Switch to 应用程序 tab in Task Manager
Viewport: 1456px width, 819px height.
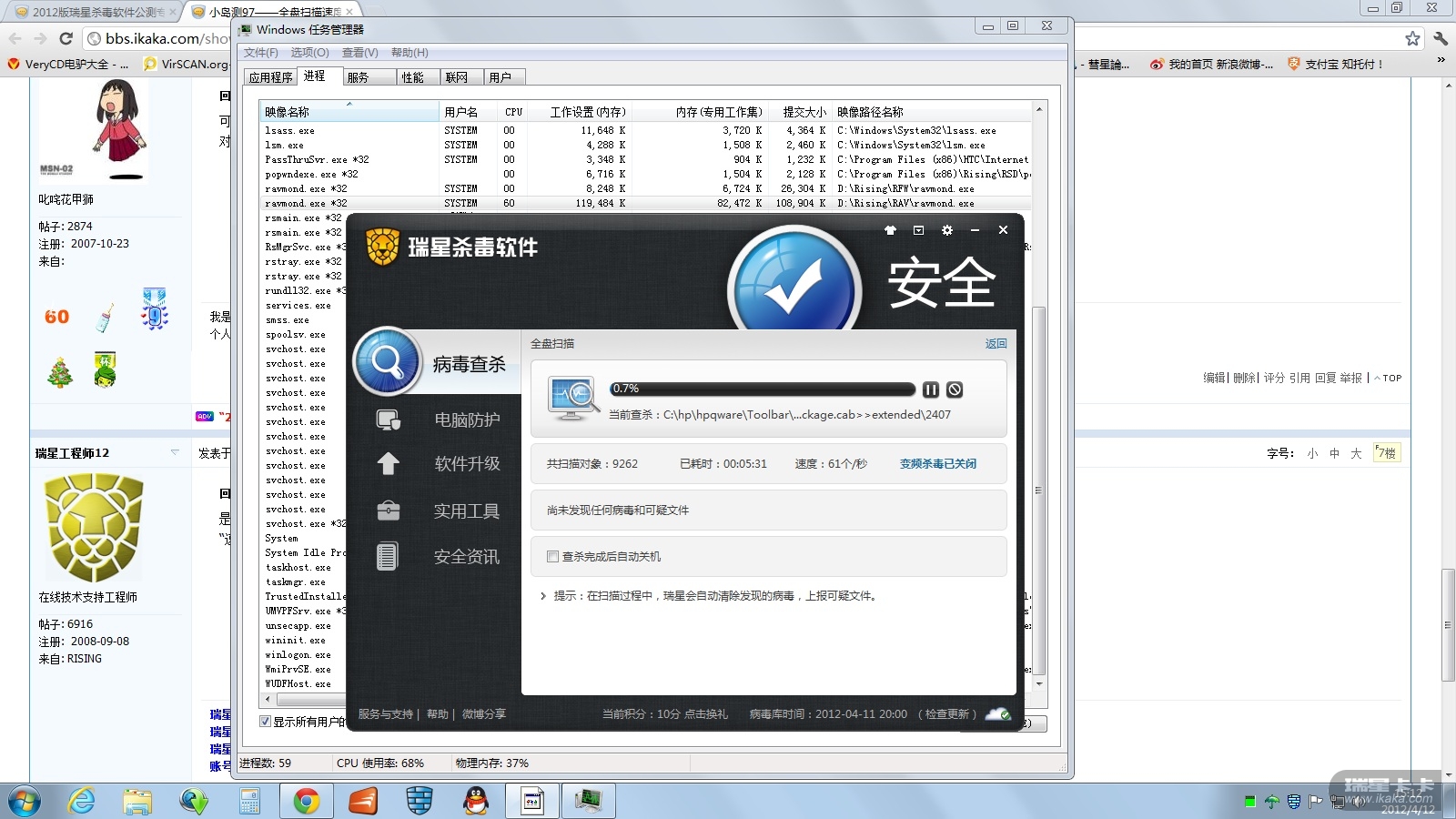click(x=271, y=77)
